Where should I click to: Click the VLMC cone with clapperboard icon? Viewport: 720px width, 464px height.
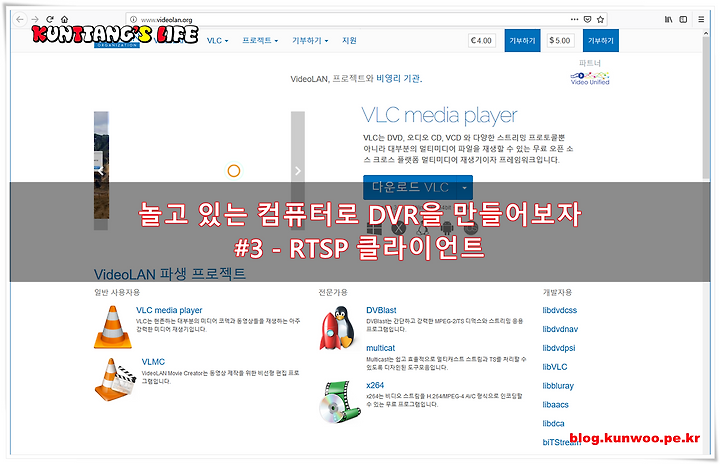[115, 379]
